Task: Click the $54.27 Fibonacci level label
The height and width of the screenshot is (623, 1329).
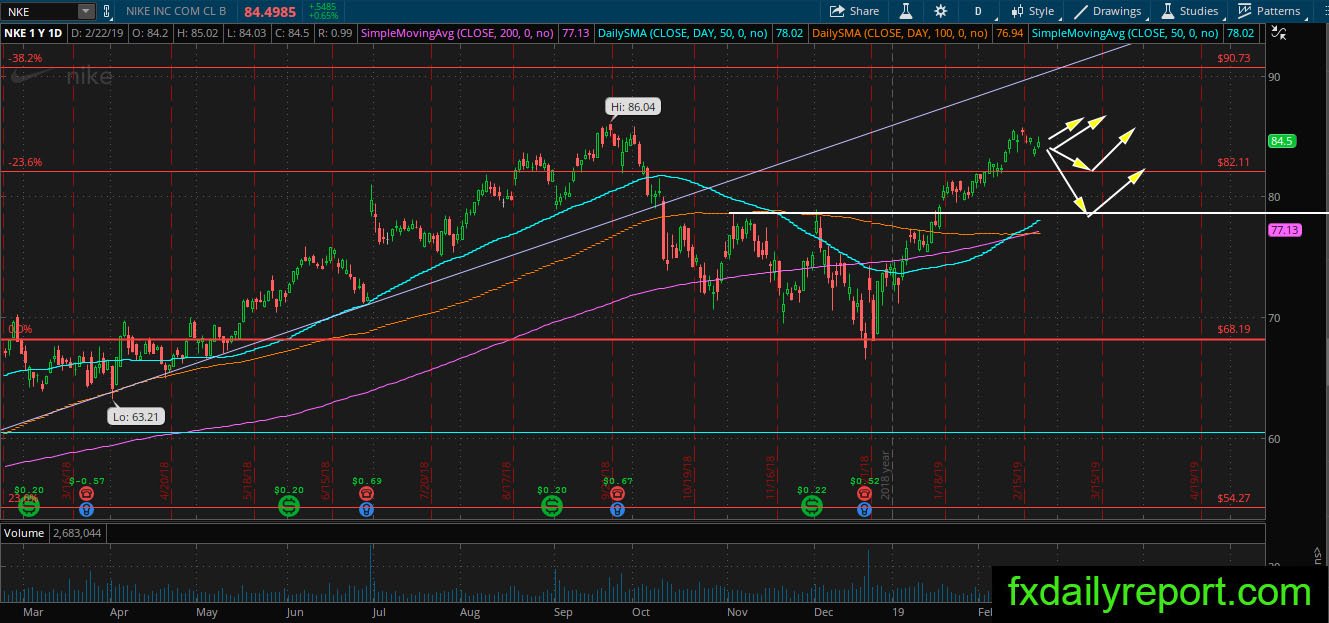Action: 1234,498
